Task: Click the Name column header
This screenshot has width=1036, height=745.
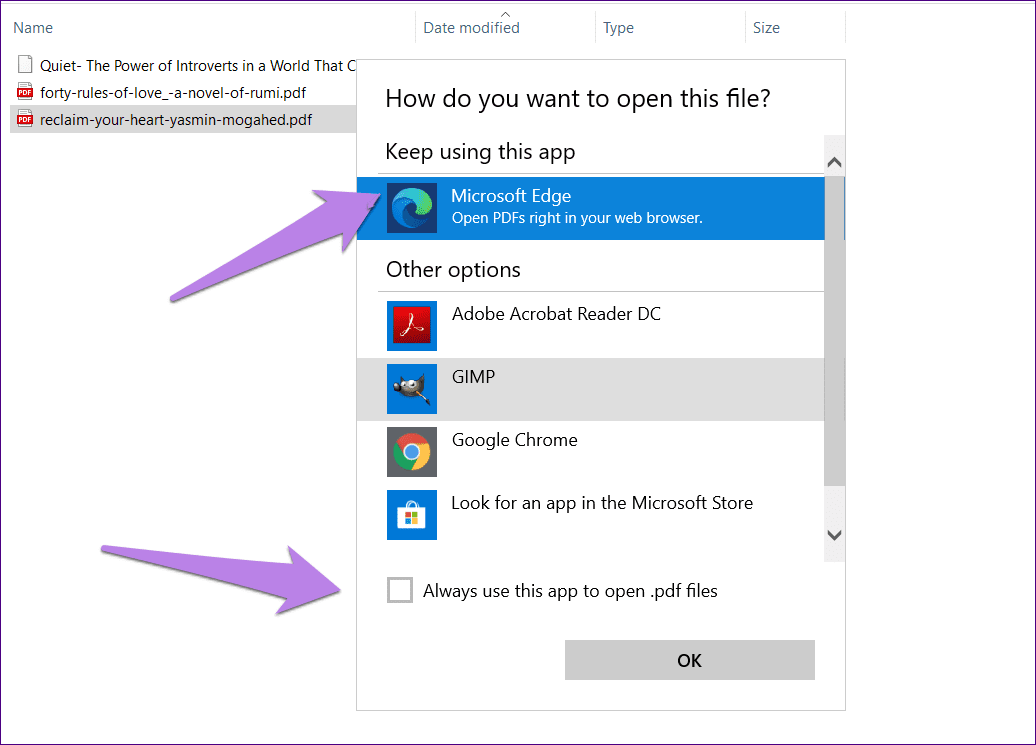Action: click(33, 28)
